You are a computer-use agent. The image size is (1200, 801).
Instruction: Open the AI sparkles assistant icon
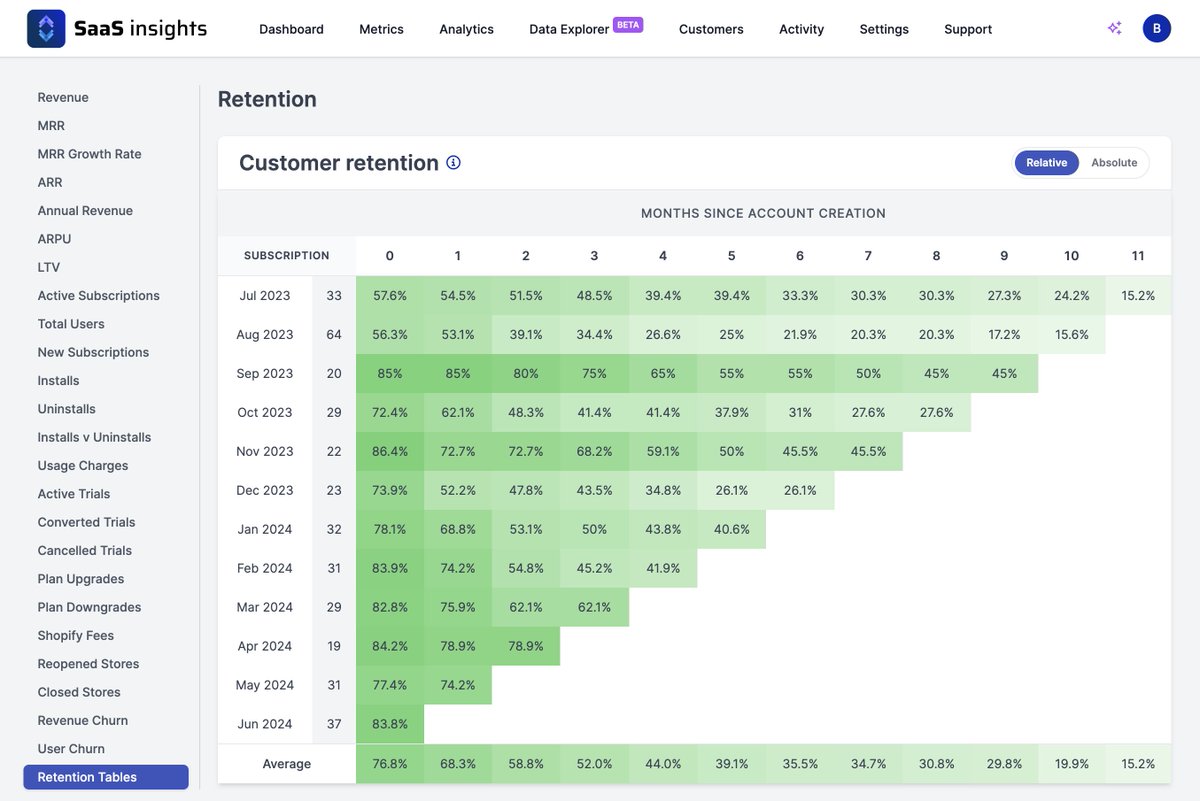1114,27
